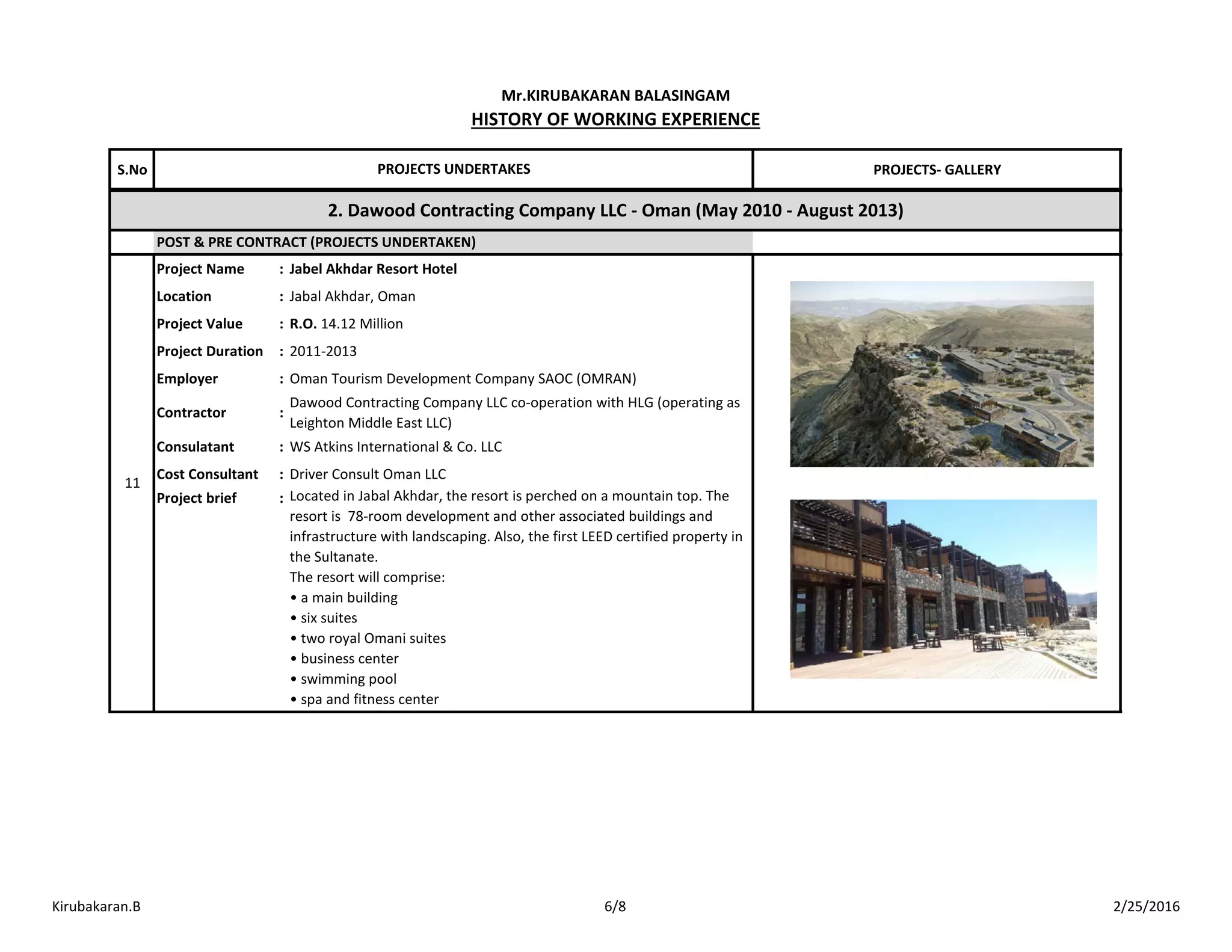Click Driver Consult Oman LLC text
The image size is (1232, 952).
(x=368, y=474)
